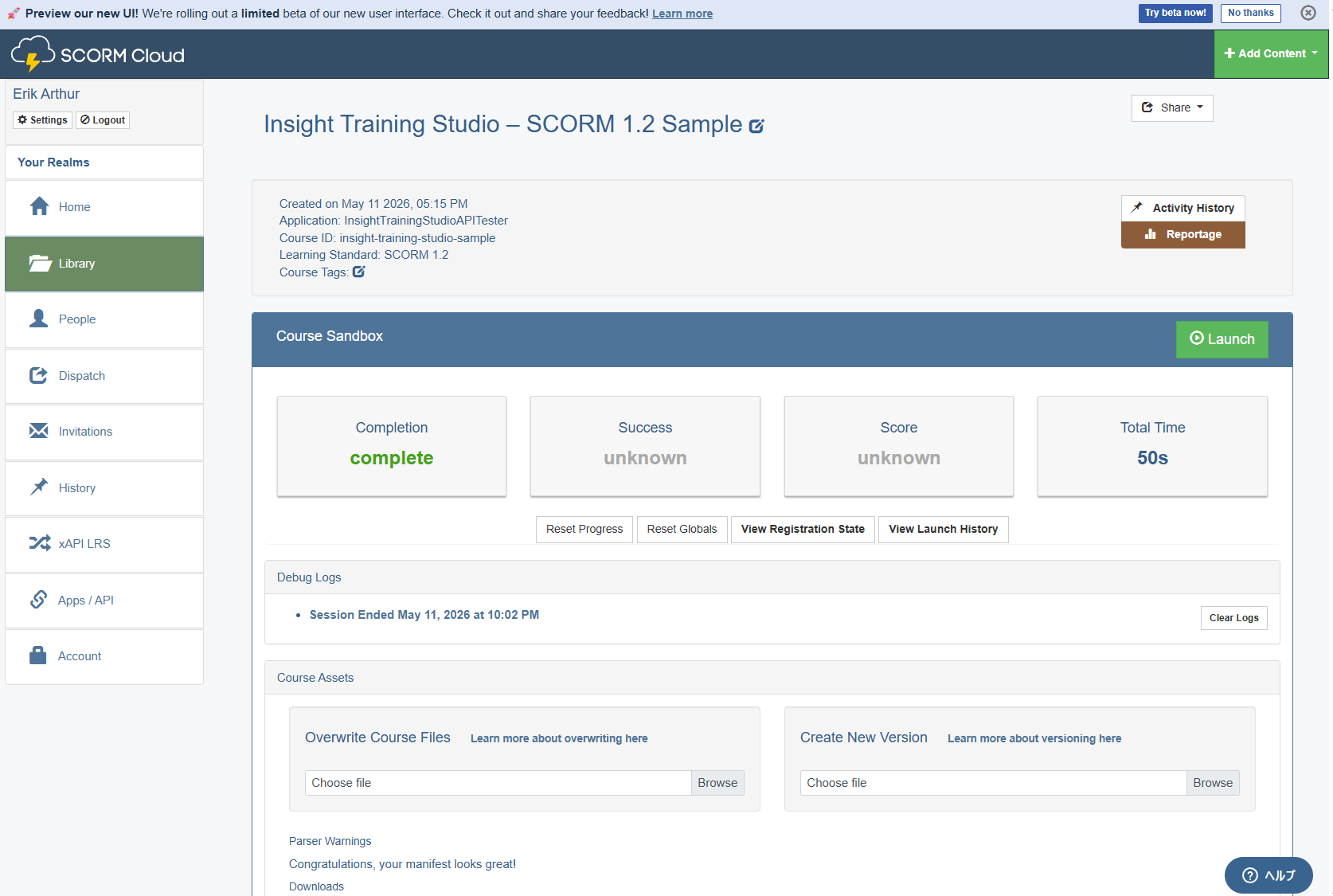Click the Logout button
This screenshot has height=896, width=1333.
pos(103,119)
